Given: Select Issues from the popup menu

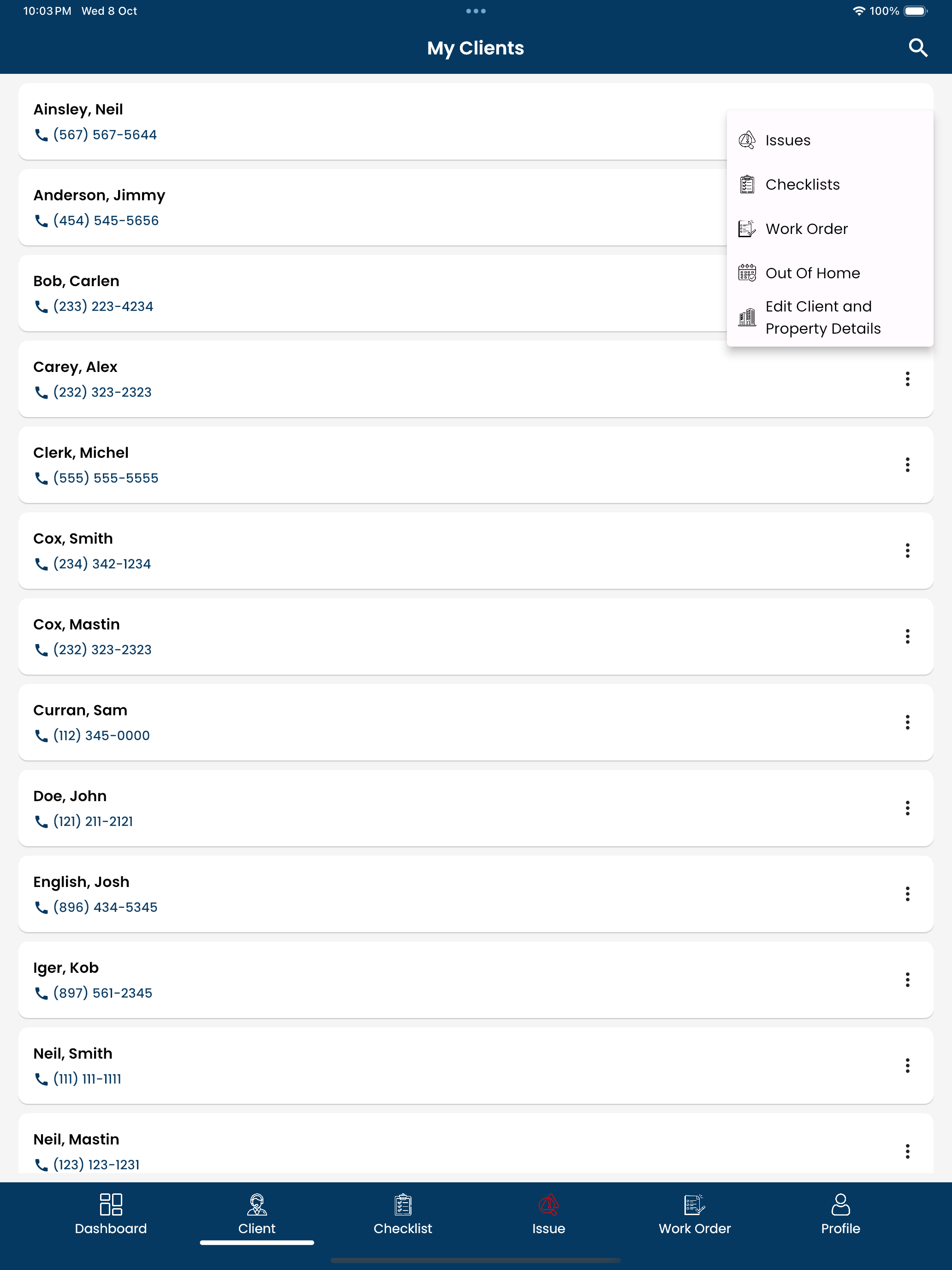Looking at the screenshot, I should (x=830, y=140).
